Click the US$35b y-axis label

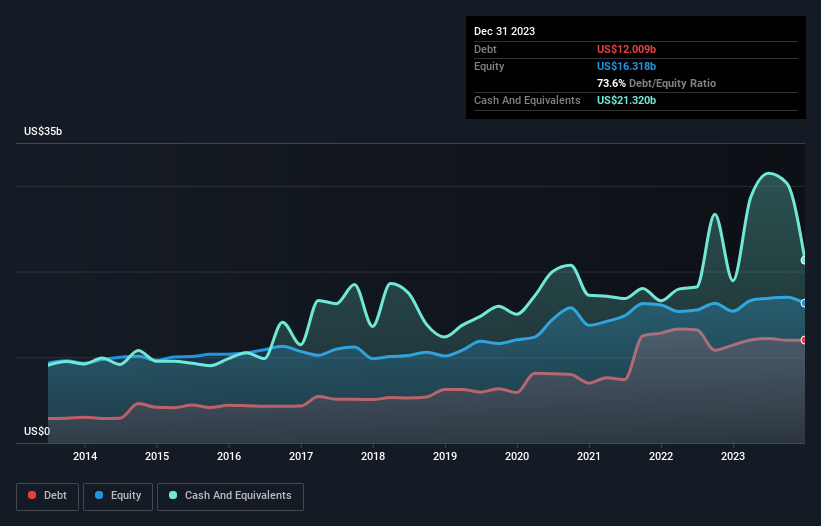pyautogui.click(x=45, y=132)
